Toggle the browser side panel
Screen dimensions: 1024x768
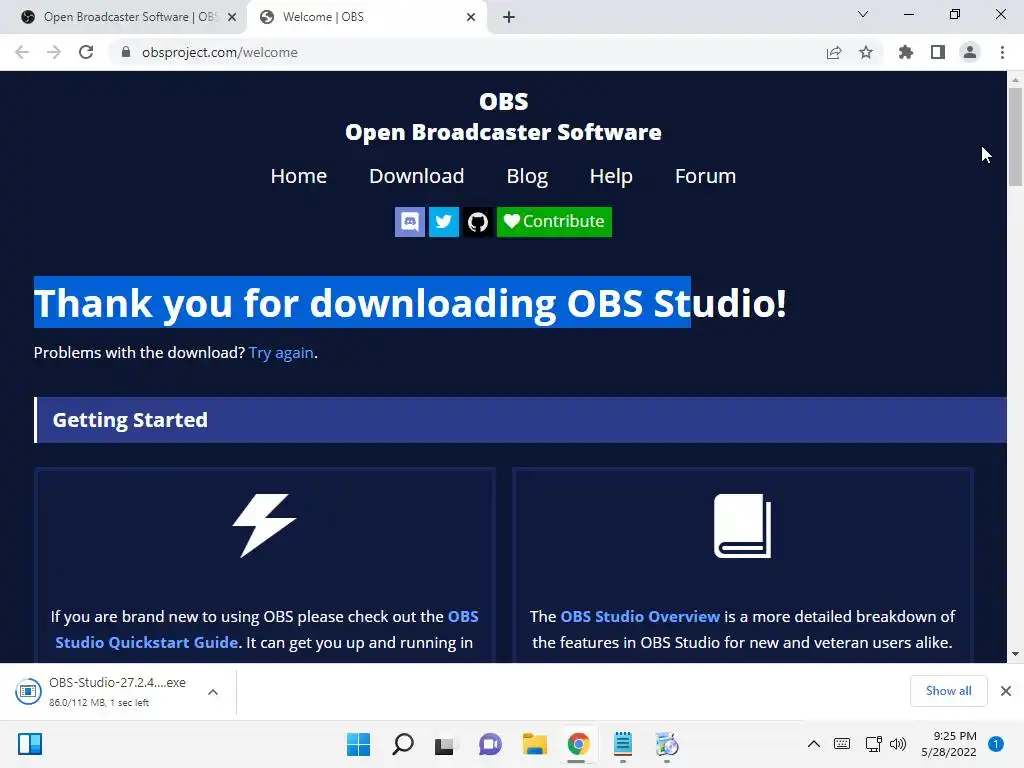pyautogui.click(x=938, y=52)
